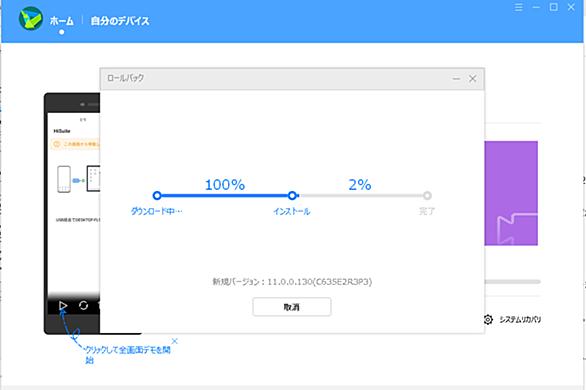Screen dimensions: 586x390
Task: Click the demo play icon
Action: 63,306
